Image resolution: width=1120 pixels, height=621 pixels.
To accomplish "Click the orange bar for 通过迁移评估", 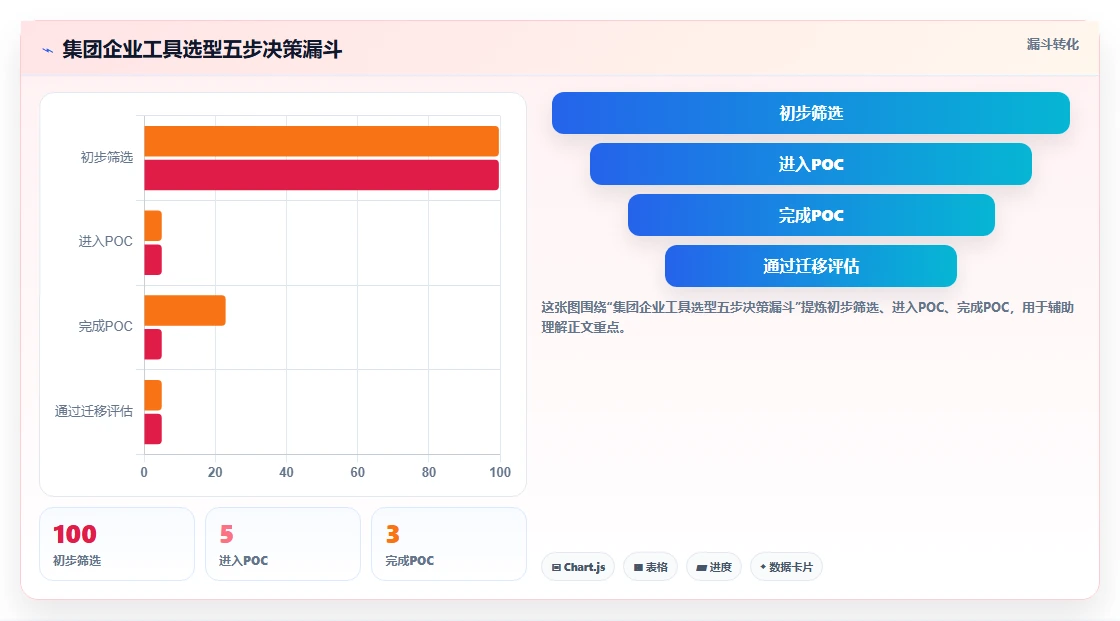I will pyautogui.click(x=153, y=395).
